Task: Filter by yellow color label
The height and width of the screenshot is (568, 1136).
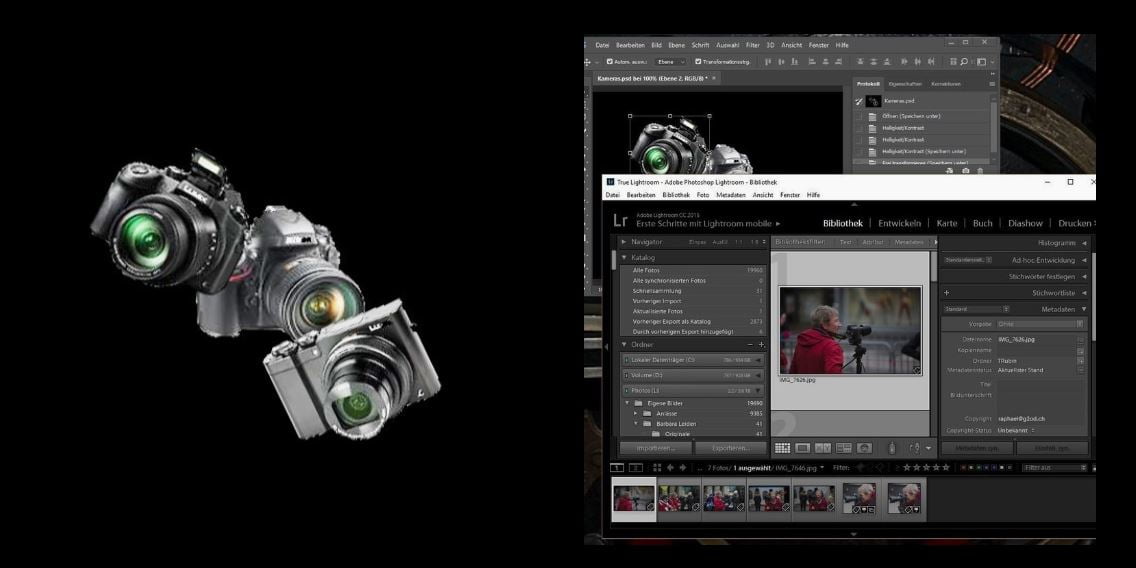Action: point(973,468)
